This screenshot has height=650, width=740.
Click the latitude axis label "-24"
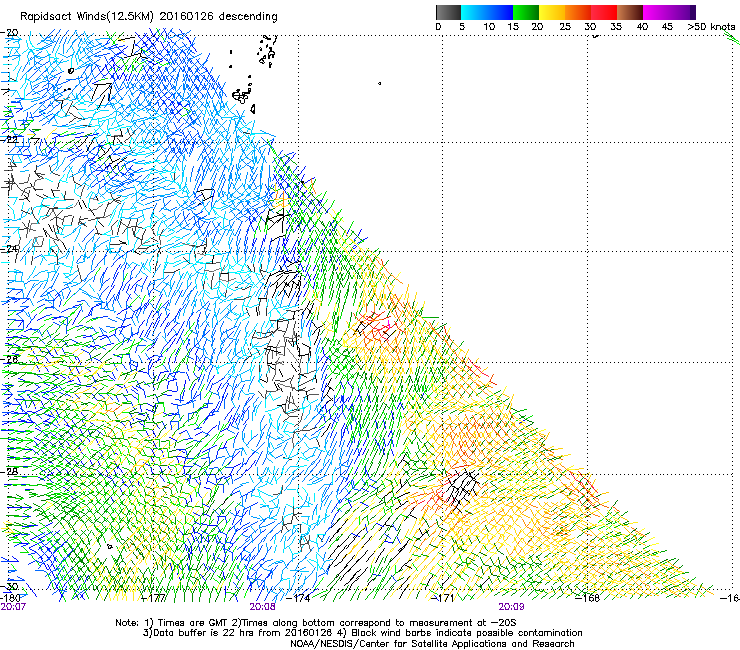10,249
